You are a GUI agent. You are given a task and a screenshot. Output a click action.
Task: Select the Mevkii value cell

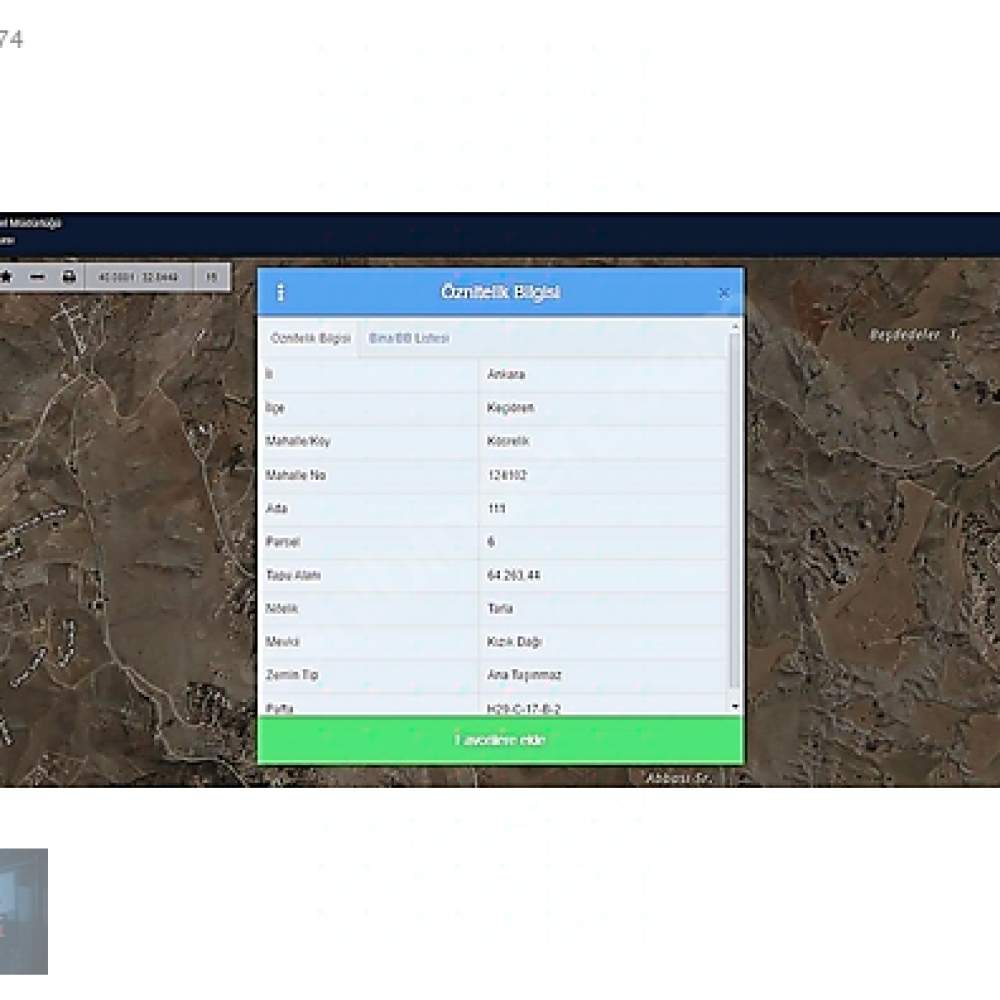coord(602,642)
